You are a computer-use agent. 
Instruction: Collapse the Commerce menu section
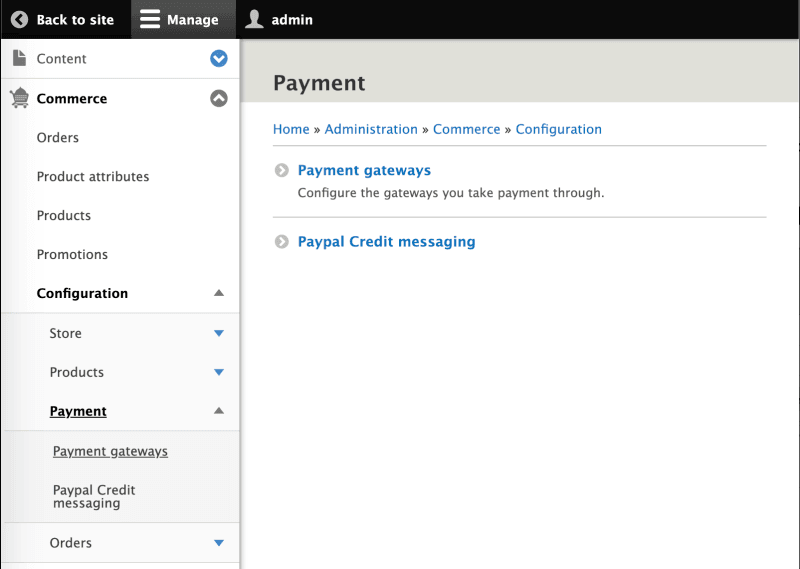pos(219,98)
